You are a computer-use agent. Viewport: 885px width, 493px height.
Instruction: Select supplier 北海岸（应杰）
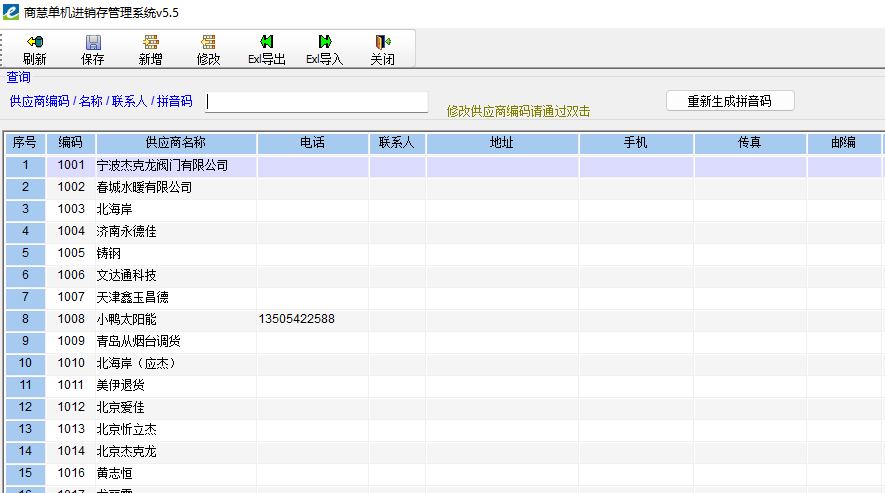(x=137, y=364)
